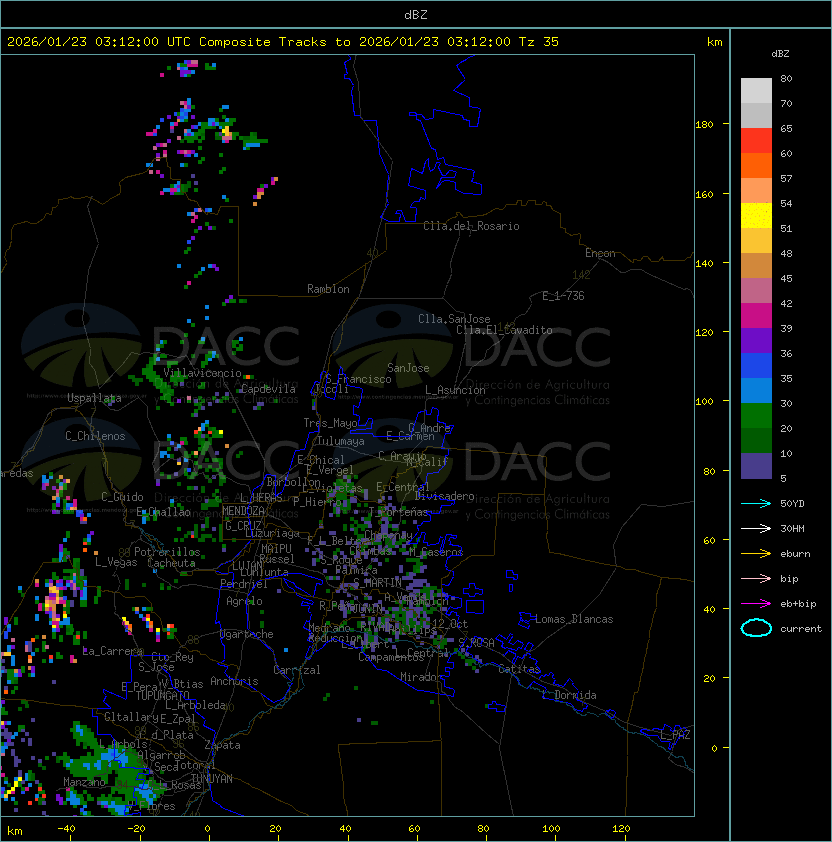Click the cyan ellipse 'current' legend icon
Screen dimensions: 832x842
(x=756, y=628)
